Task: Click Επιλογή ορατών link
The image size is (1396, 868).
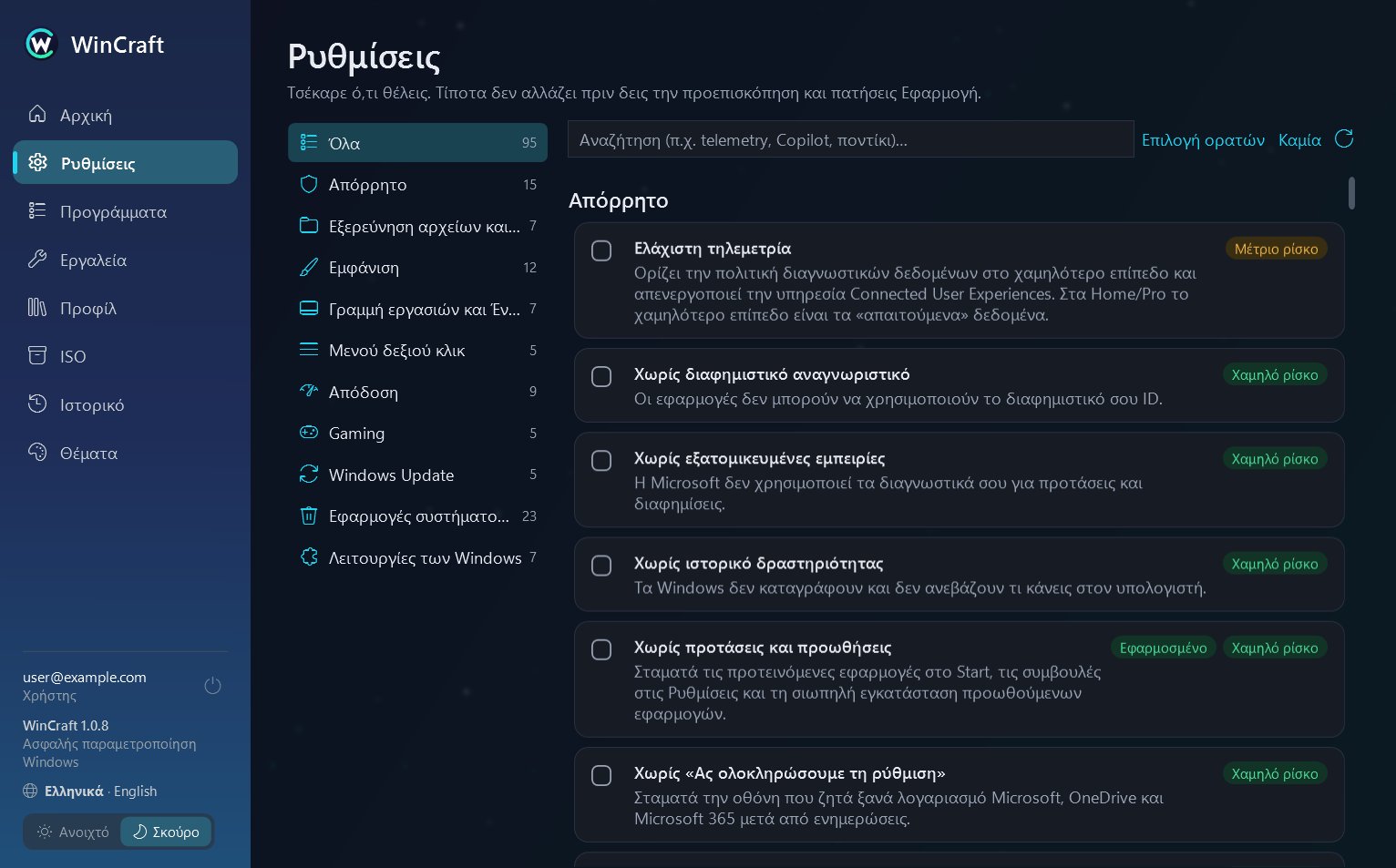Action: [x=1203, y=139]
